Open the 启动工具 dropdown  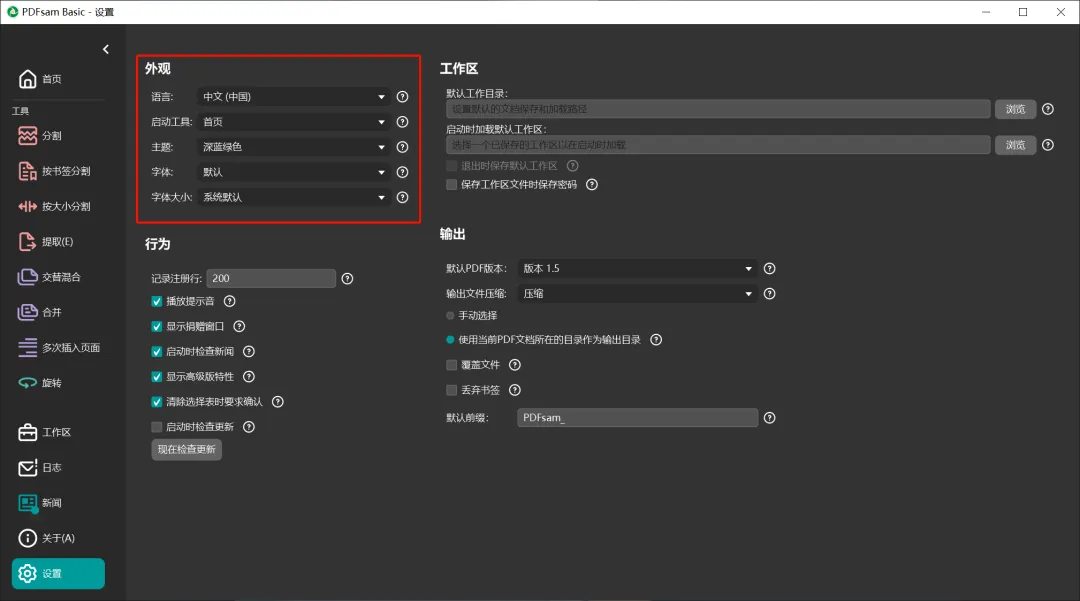click(x=295, y=122)
